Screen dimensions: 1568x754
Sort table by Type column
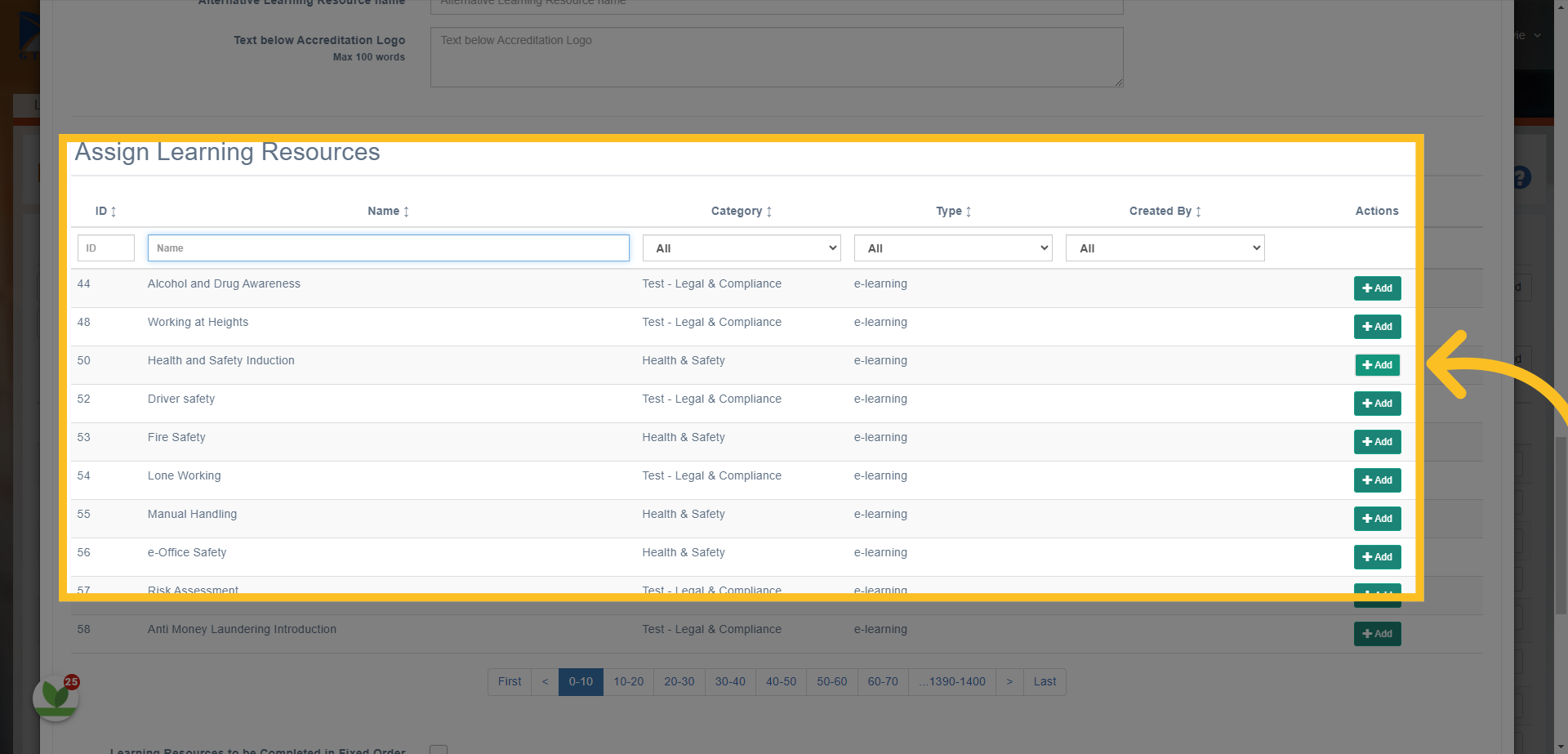954,211
